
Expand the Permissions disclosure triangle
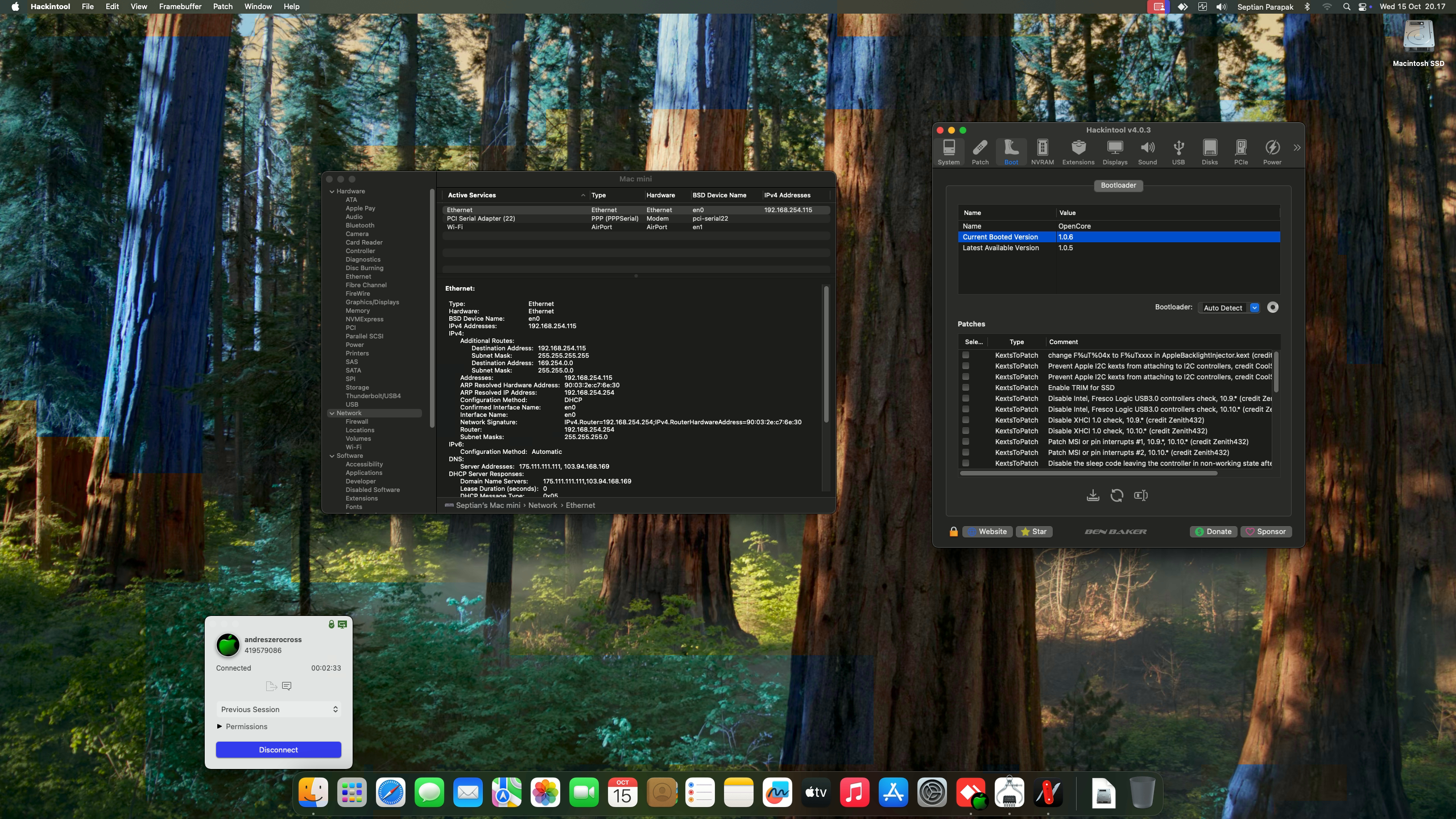(x=220, y=726)
